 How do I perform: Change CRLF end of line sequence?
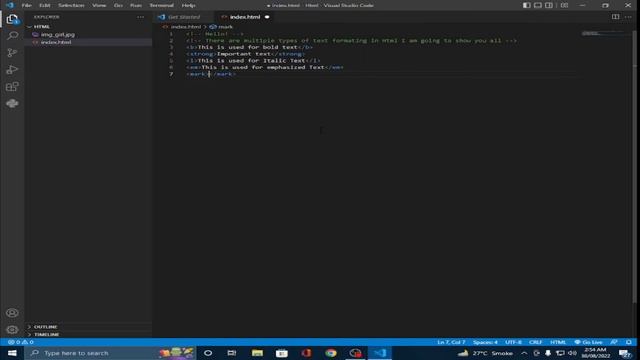coord(536,342)
